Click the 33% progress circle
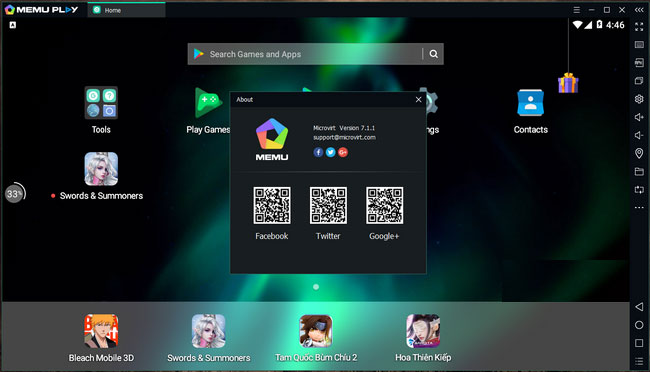 coord(15,194)
